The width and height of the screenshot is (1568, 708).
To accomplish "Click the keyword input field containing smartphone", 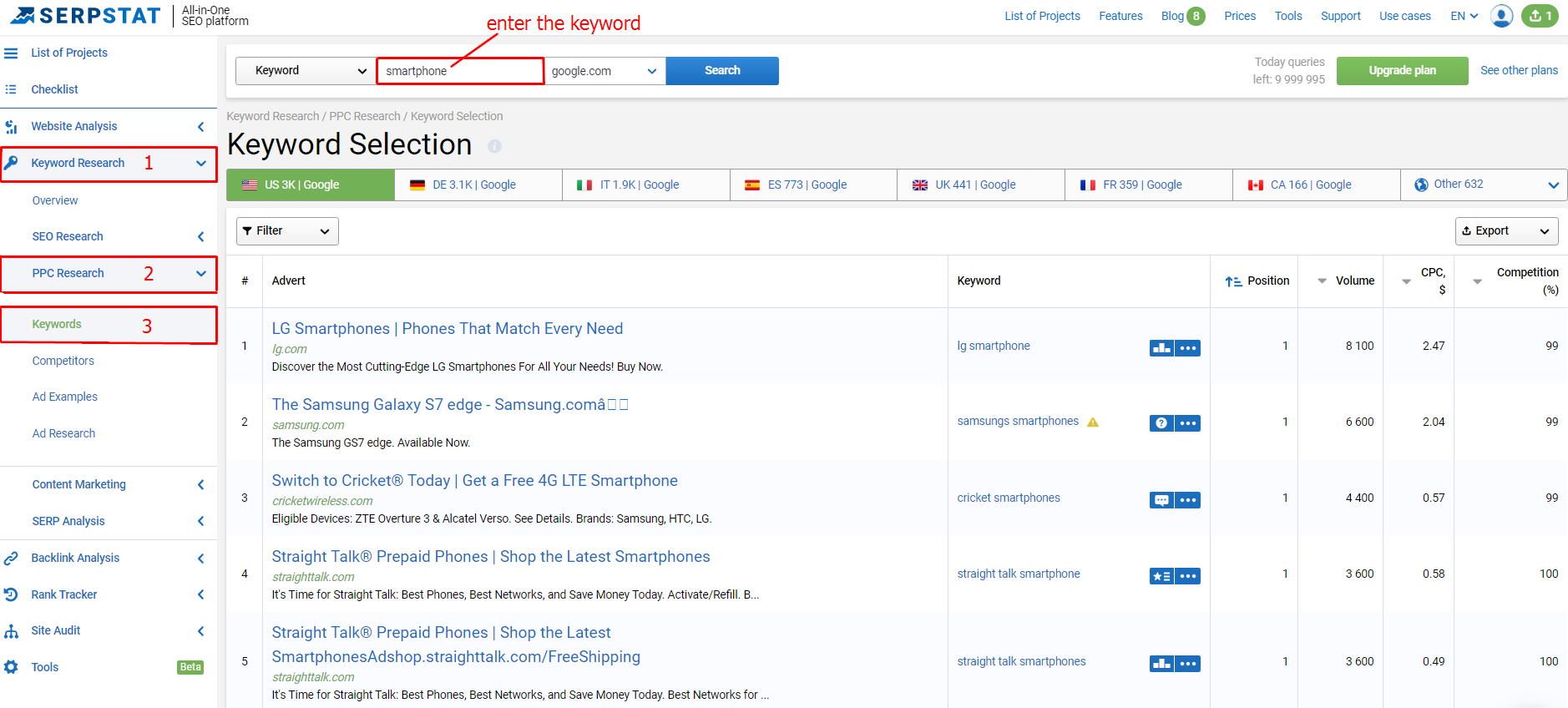I will tap(460, 71).
